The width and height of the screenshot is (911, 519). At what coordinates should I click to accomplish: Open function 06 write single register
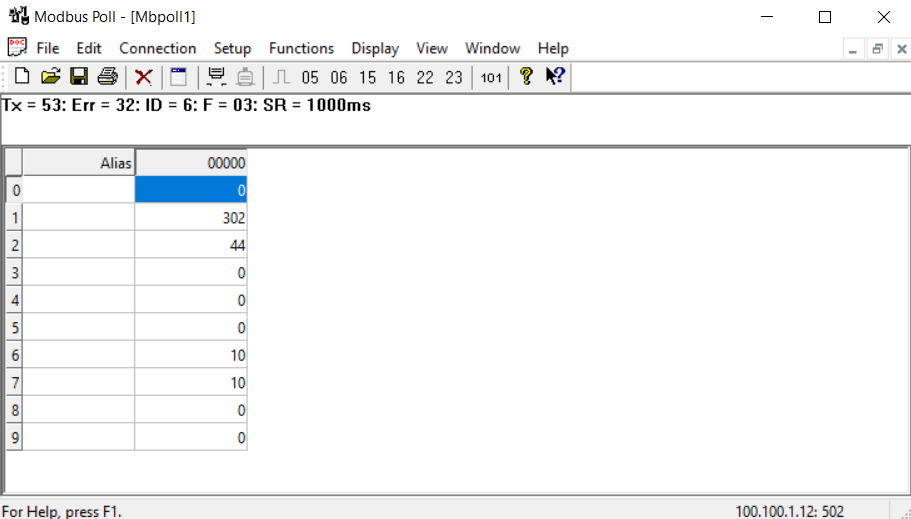[x=339, y=77]
